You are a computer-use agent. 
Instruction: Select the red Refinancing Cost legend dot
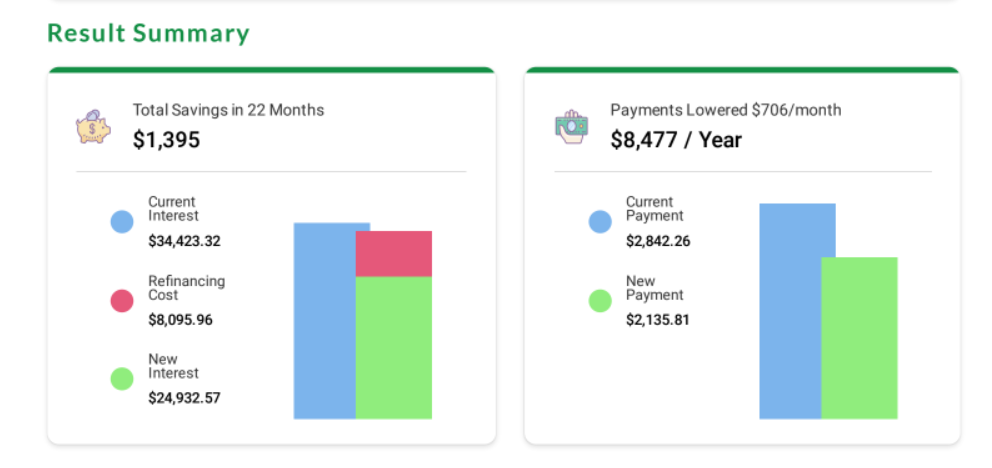click(x=122, y=301)
